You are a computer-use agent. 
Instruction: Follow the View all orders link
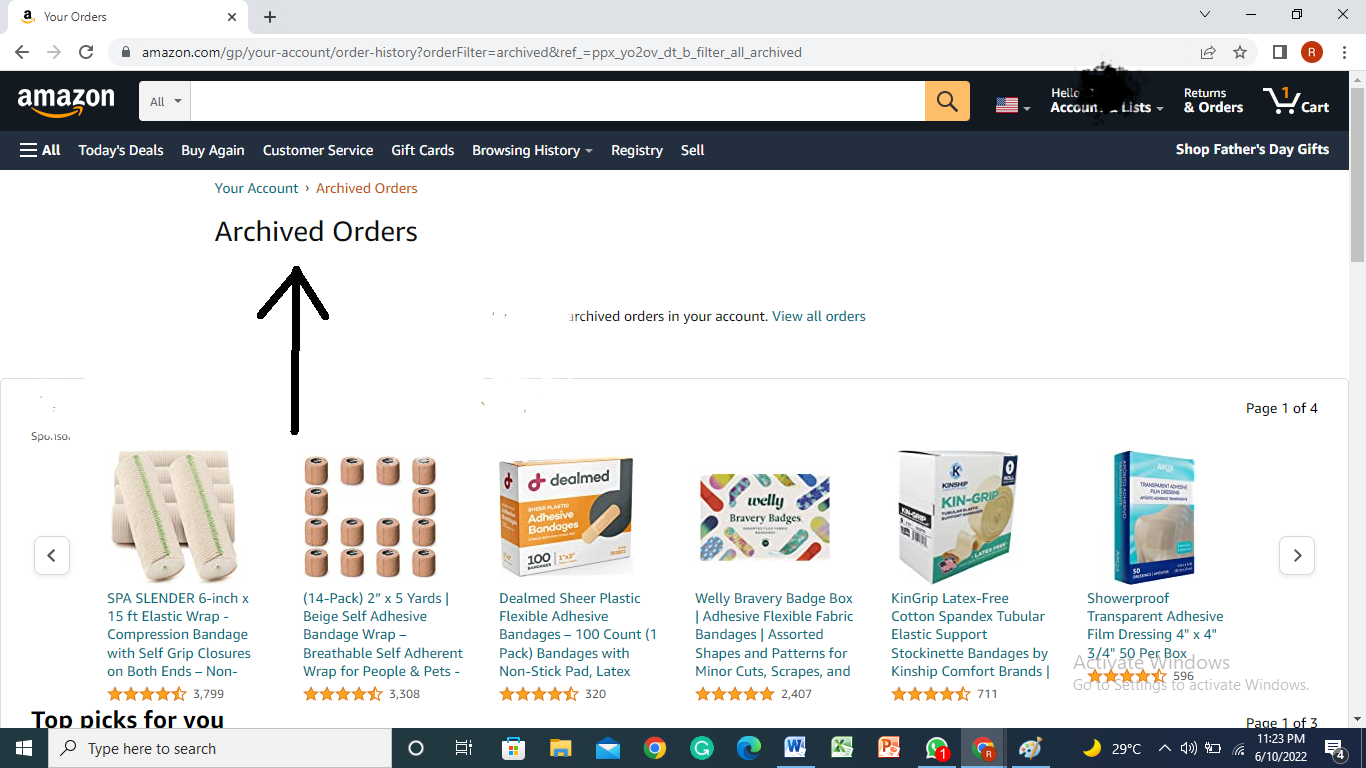pos(819,316)
